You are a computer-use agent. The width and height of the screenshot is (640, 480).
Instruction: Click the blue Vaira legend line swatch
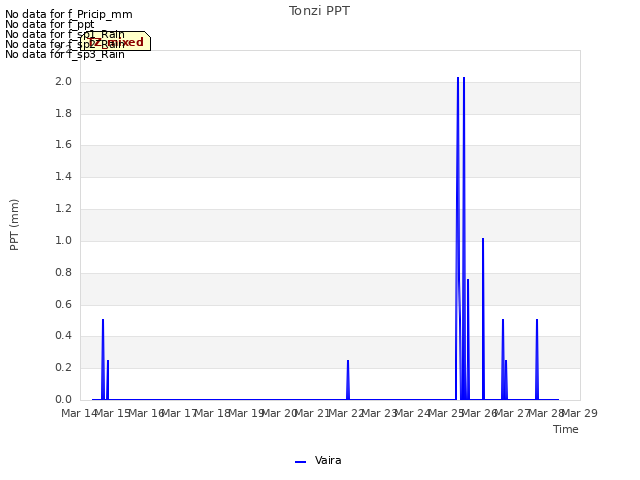coord(300,462)
